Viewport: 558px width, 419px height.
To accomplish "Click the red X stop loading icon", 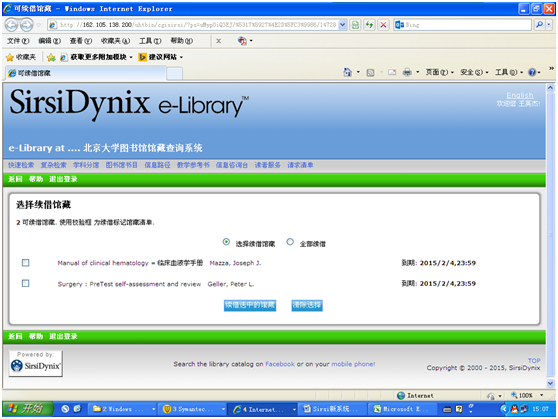I will point(383,25).
